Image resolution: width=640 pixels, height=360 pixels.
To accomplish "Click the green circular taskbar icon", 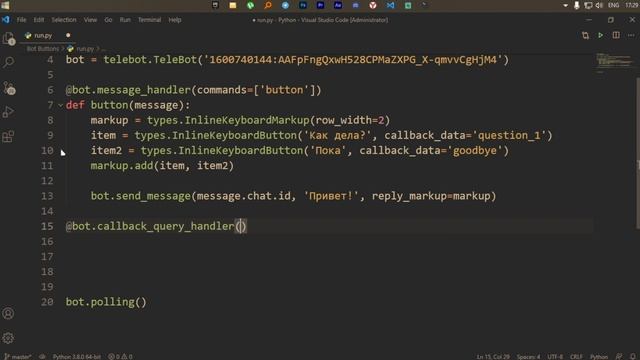I will [x=250, y=5].
